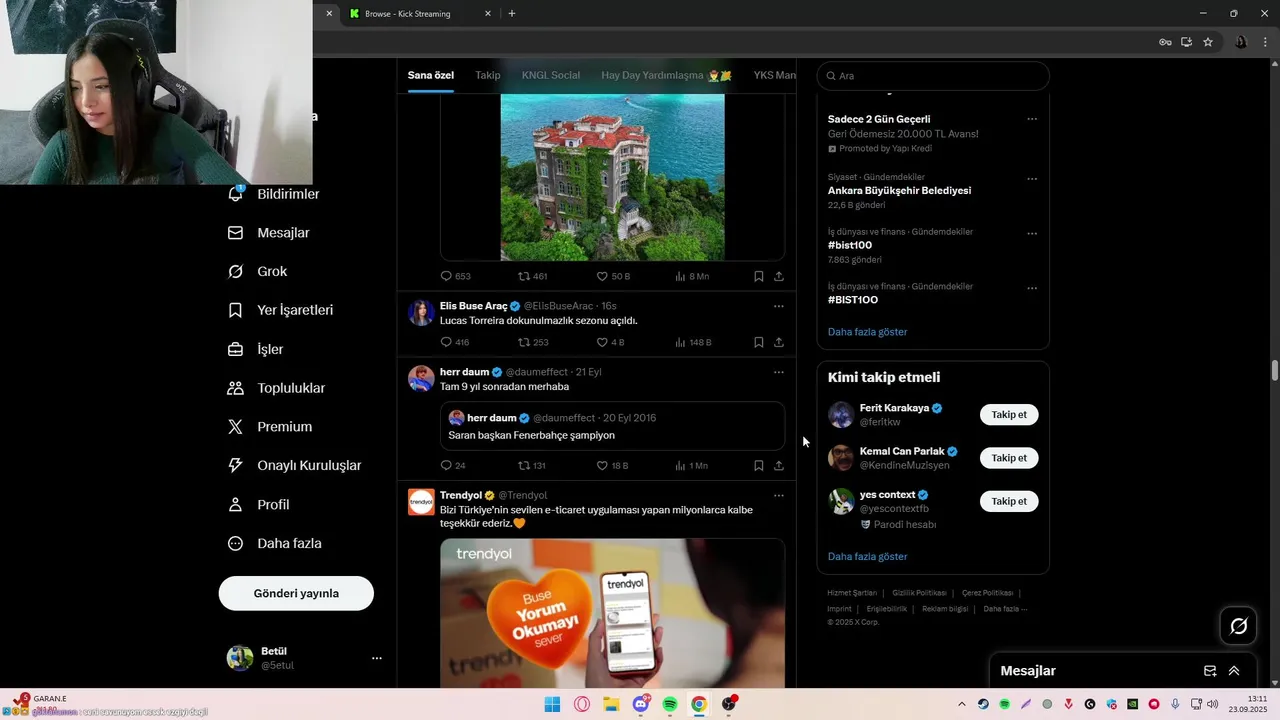Click the Ara search field
The image size is (1280, 720).
coord(933,76)
